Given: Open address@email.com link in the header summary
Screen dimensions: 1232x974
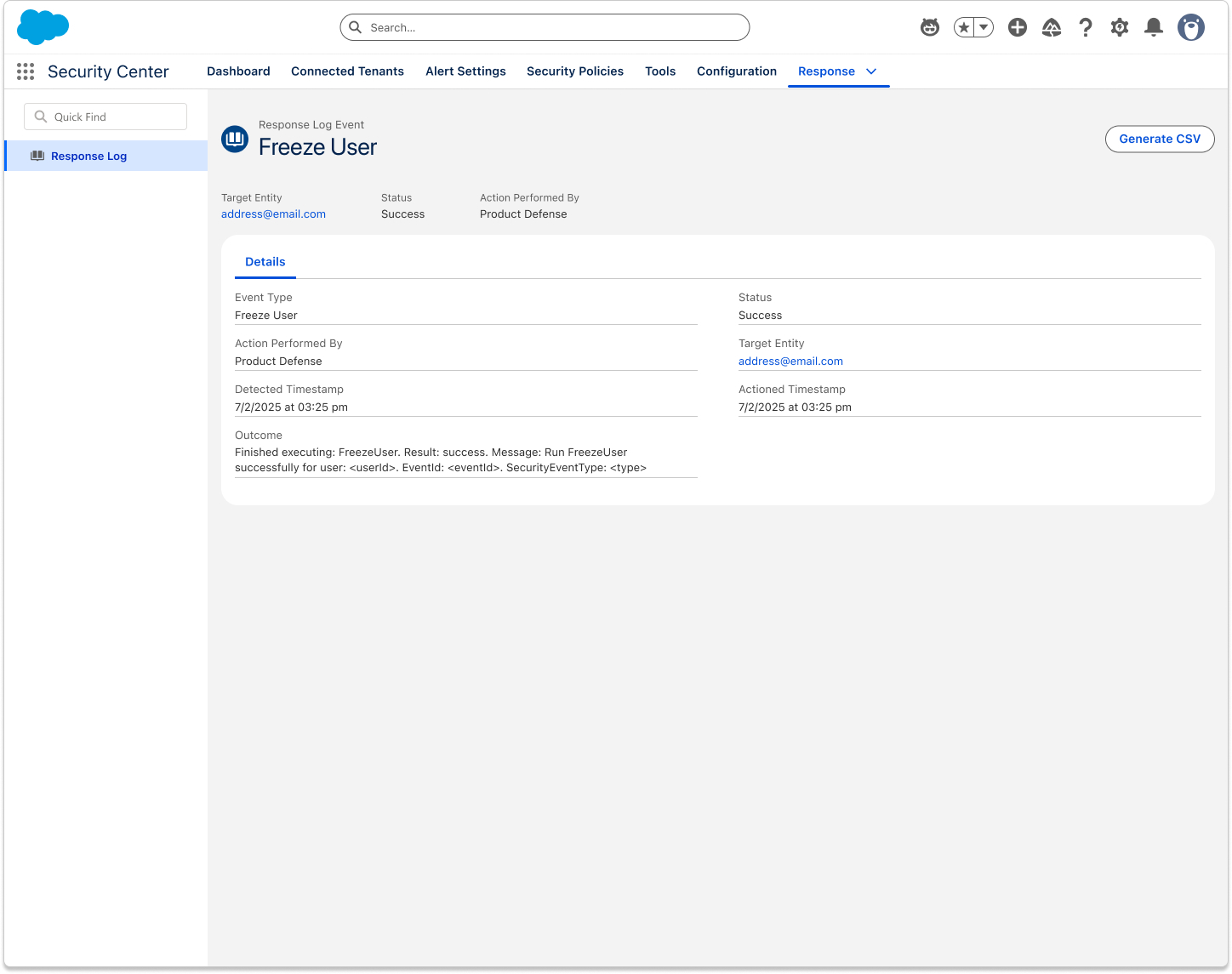Looking at the screenshot, I should click(273, 214).
